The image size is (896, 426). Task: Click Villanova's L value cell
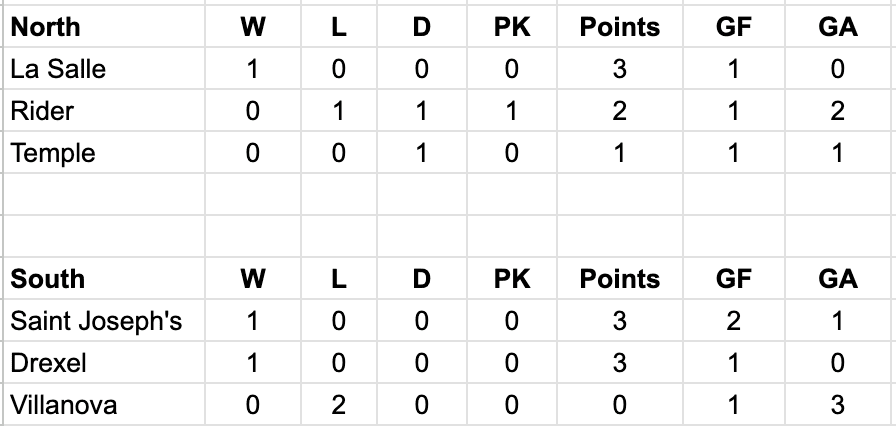click(x=338, y=405)
